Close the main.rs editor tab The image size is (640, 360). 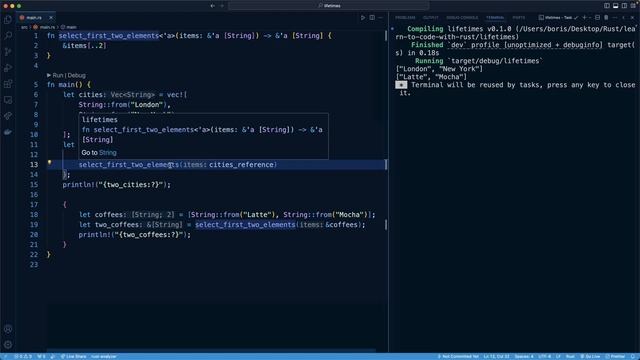pos(51,18)
